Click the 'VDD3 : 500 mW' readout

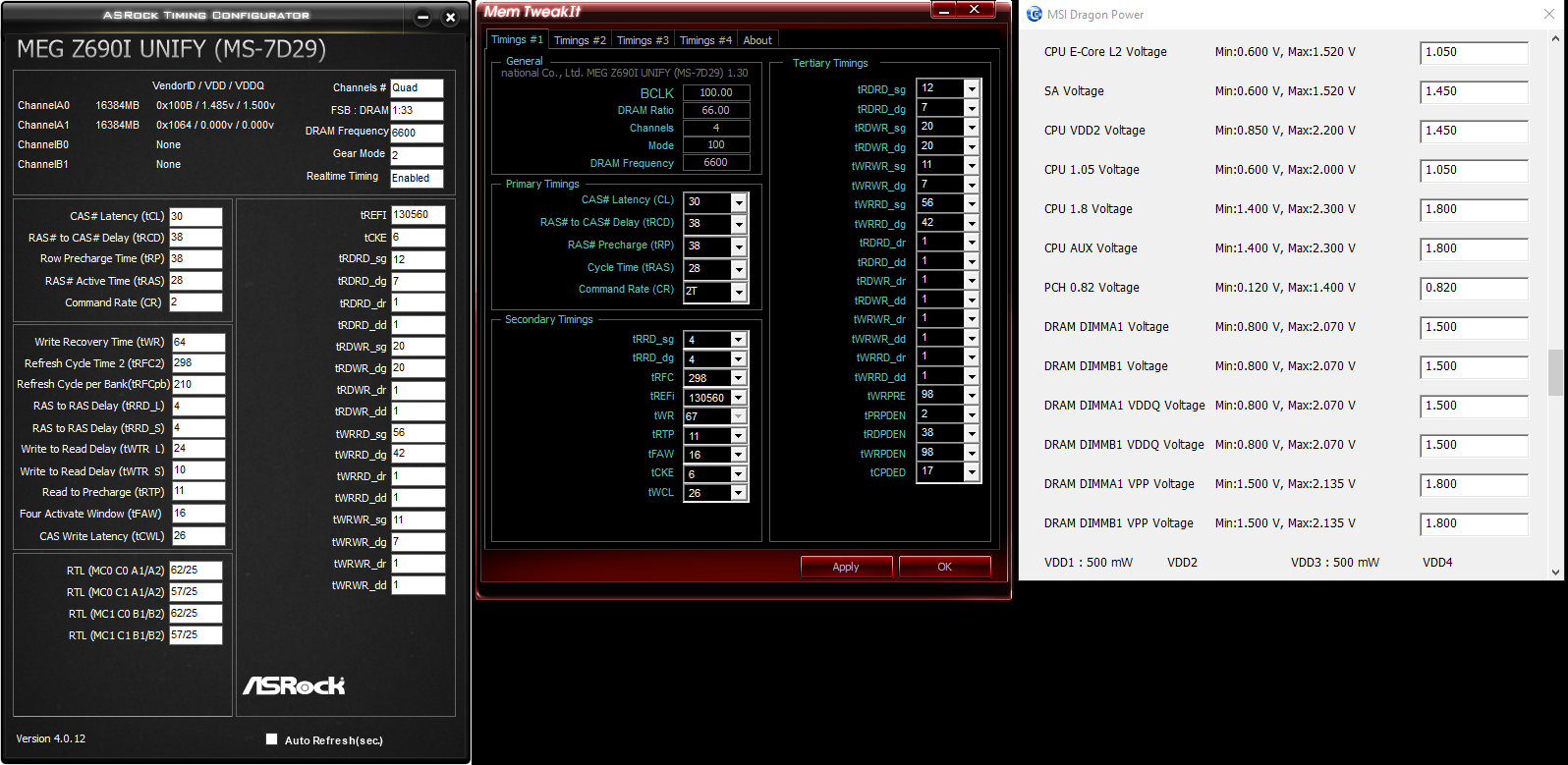[1335, 563]
